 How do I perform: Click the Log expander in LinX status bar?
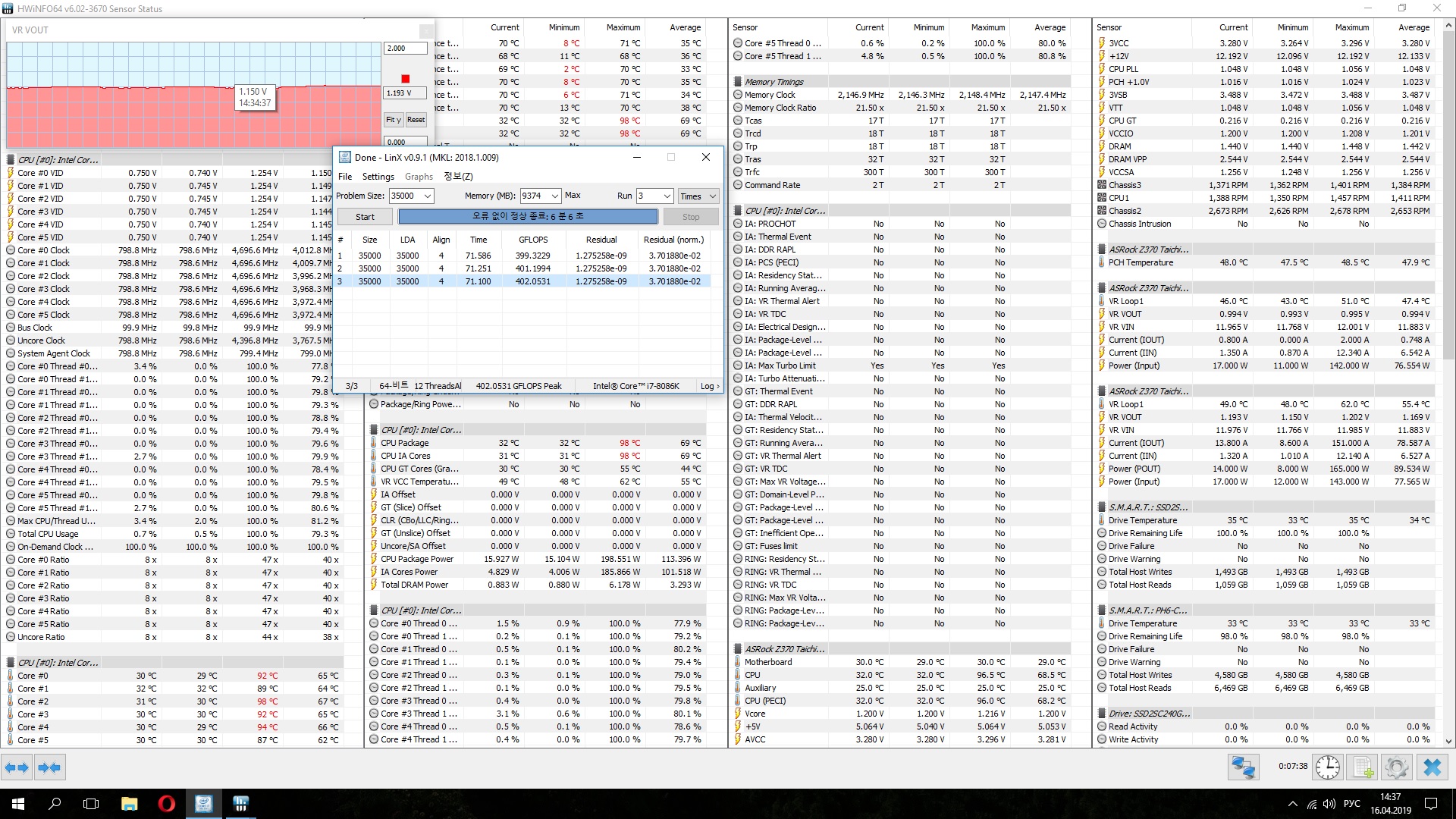click(710, 386)
